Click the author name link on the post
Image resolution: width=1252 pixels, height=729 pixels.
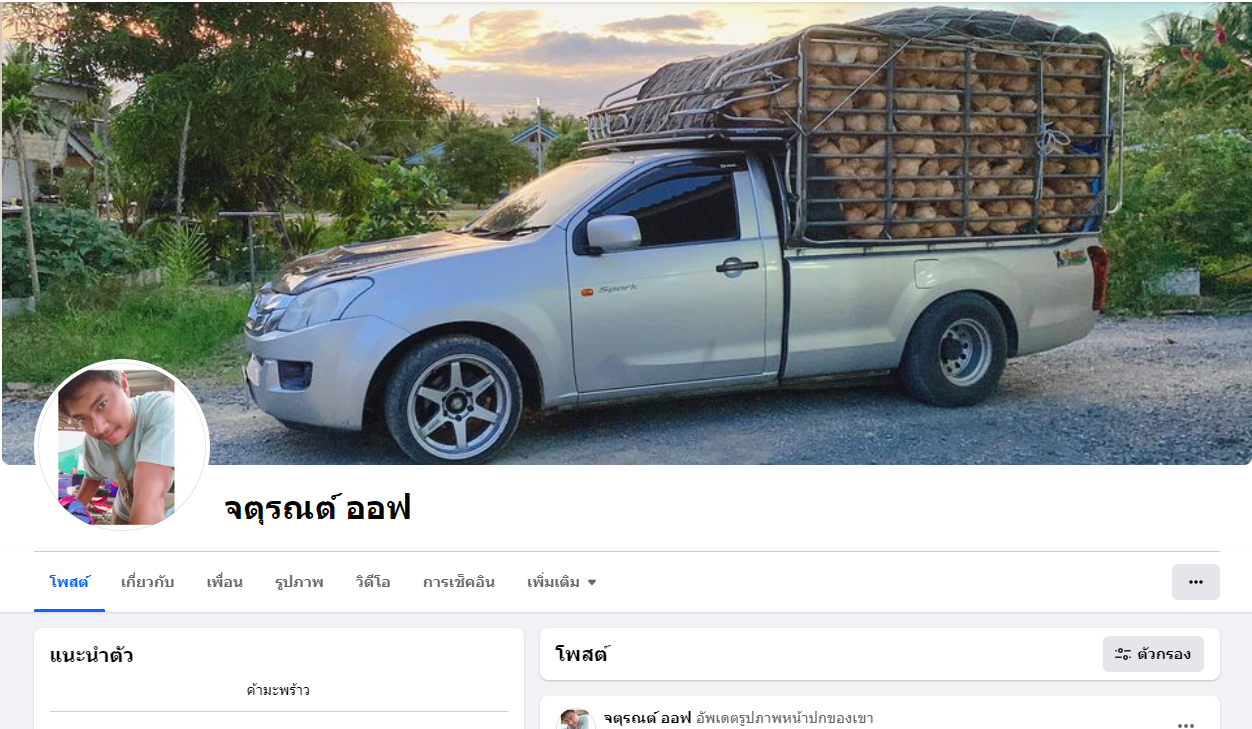tap(647, 718)
